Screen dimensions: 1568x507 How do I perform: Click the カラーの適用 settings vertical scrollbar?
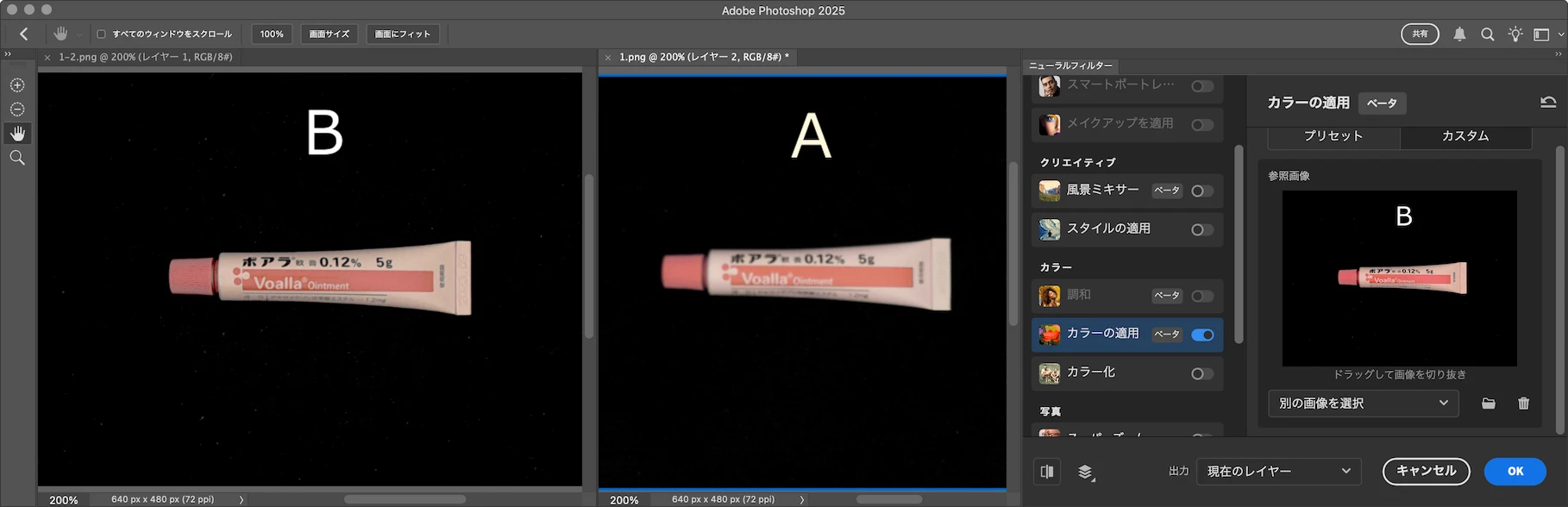pyautogui.click(x=1559, y=289)
